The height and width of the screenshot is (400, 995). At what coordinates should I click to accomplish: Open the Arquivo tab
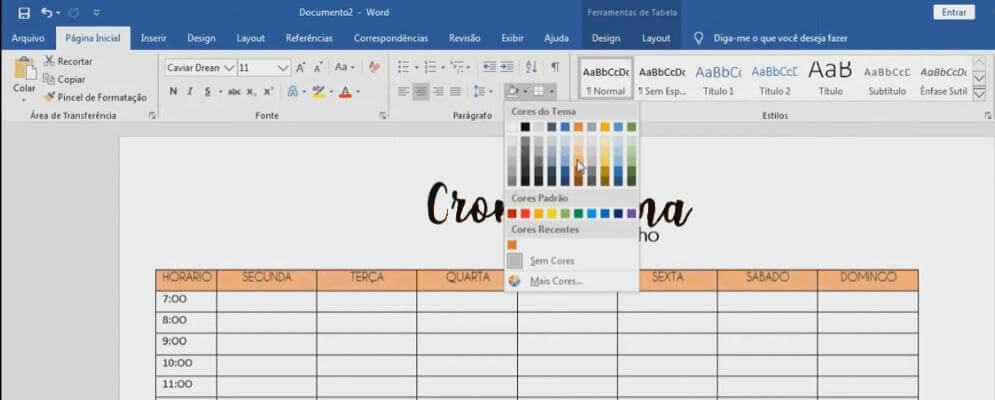coord(28,38)
